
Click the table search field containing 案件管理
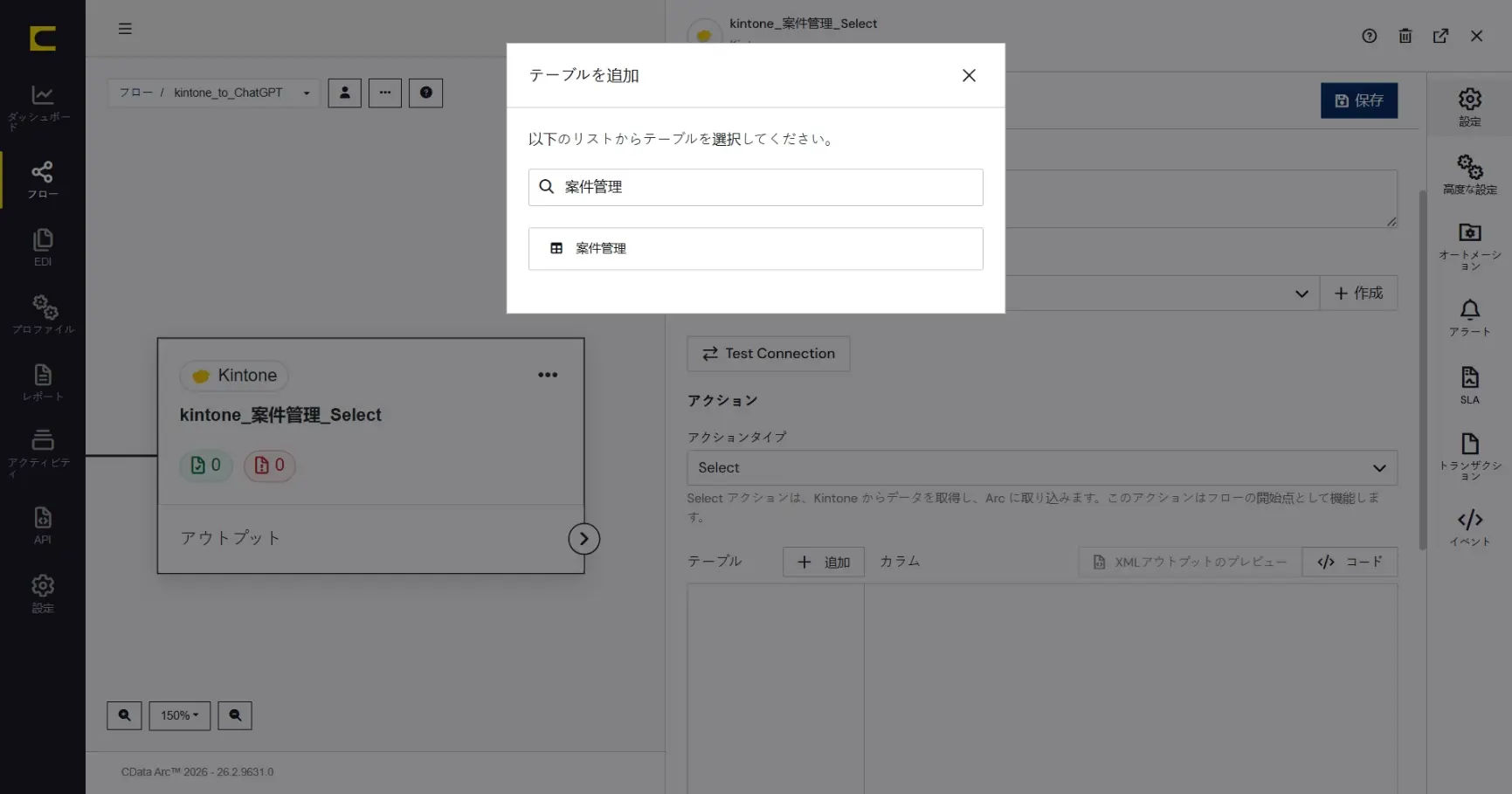pyautogui.click(x=756, y=187)
